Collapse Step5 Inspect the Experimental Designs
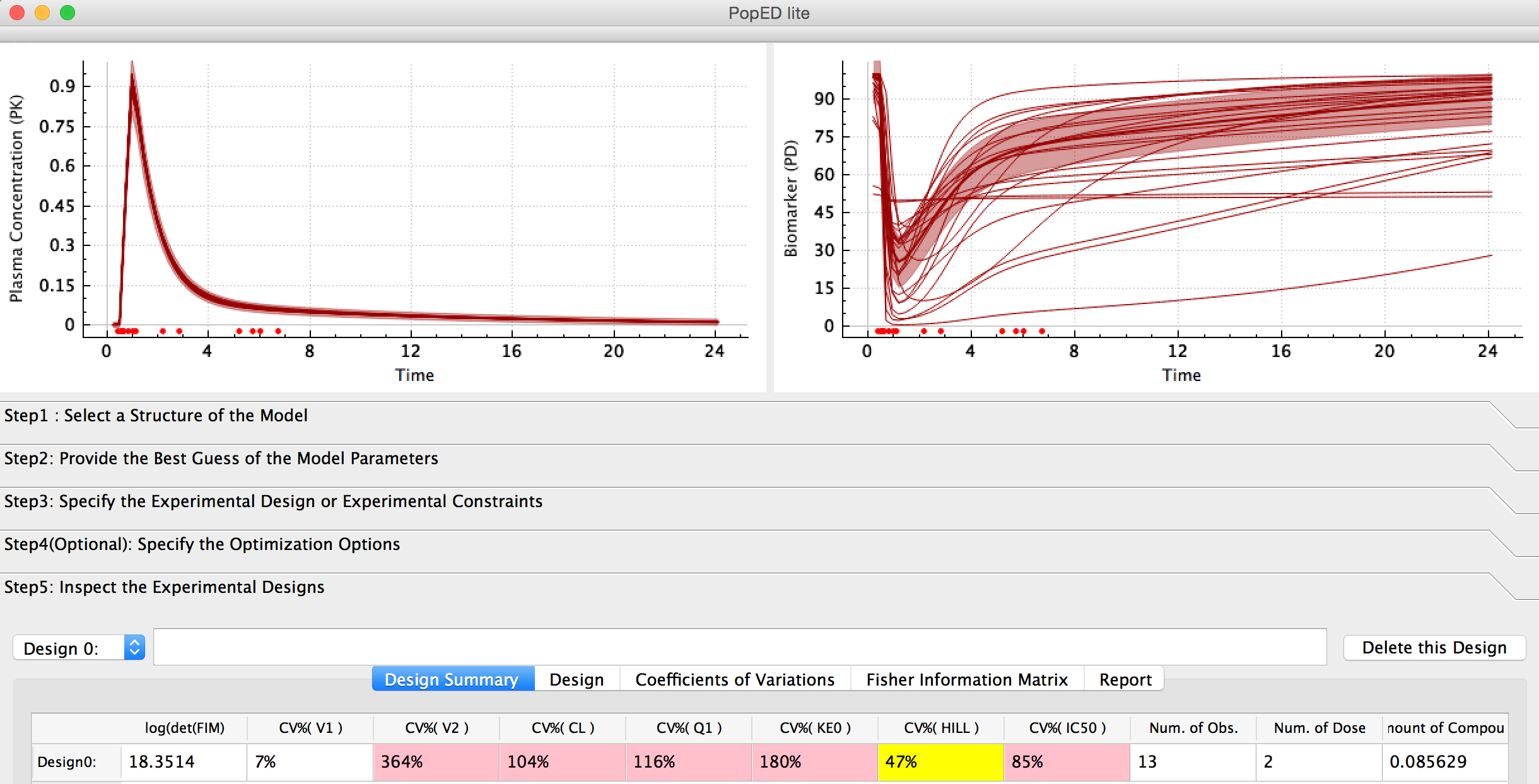The width and height of the screenshot is (1539, 784). [164, 587]
